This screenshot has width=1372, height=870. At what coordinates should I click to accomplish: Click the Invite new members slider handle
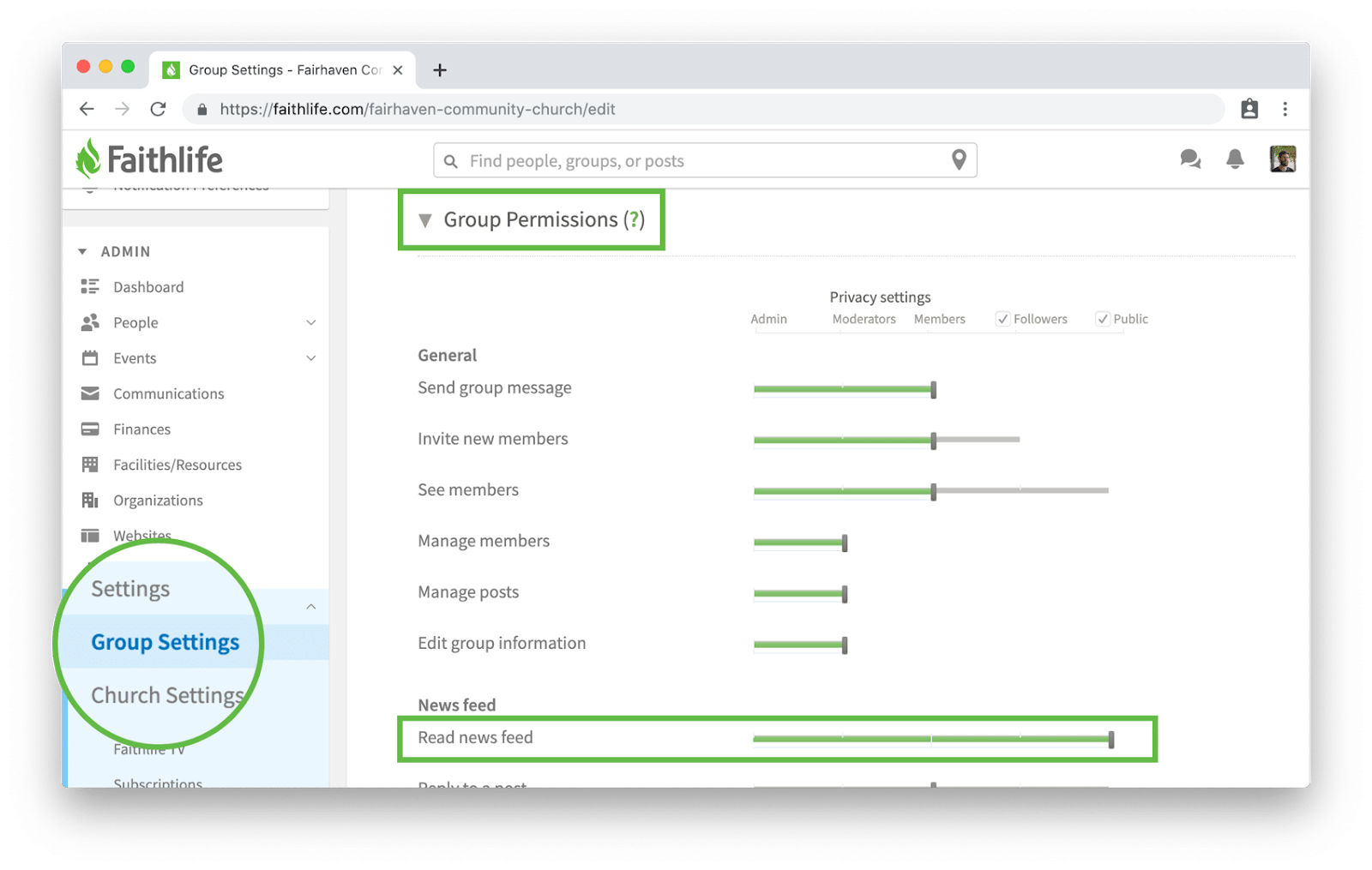tap(934, 441)
